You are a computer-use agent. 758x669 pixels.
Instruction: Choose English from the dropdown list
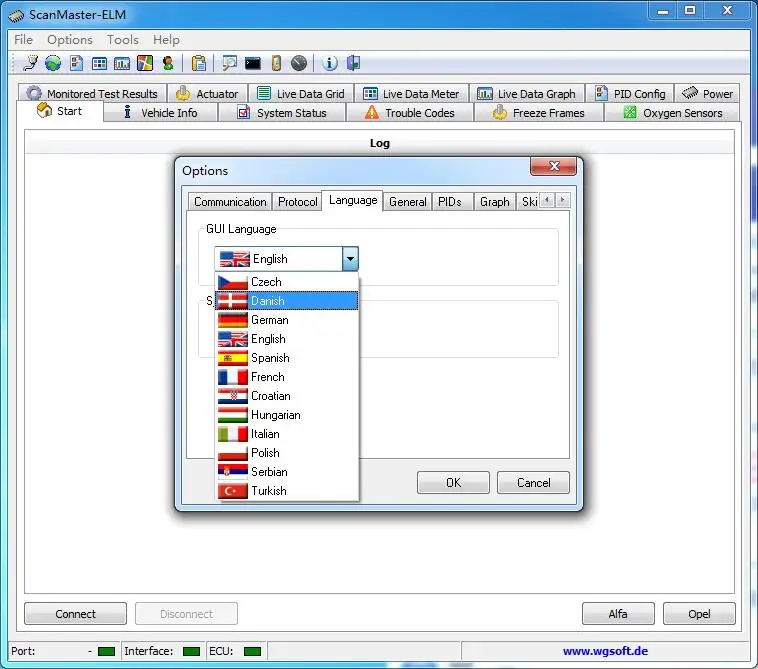point(287,339)
